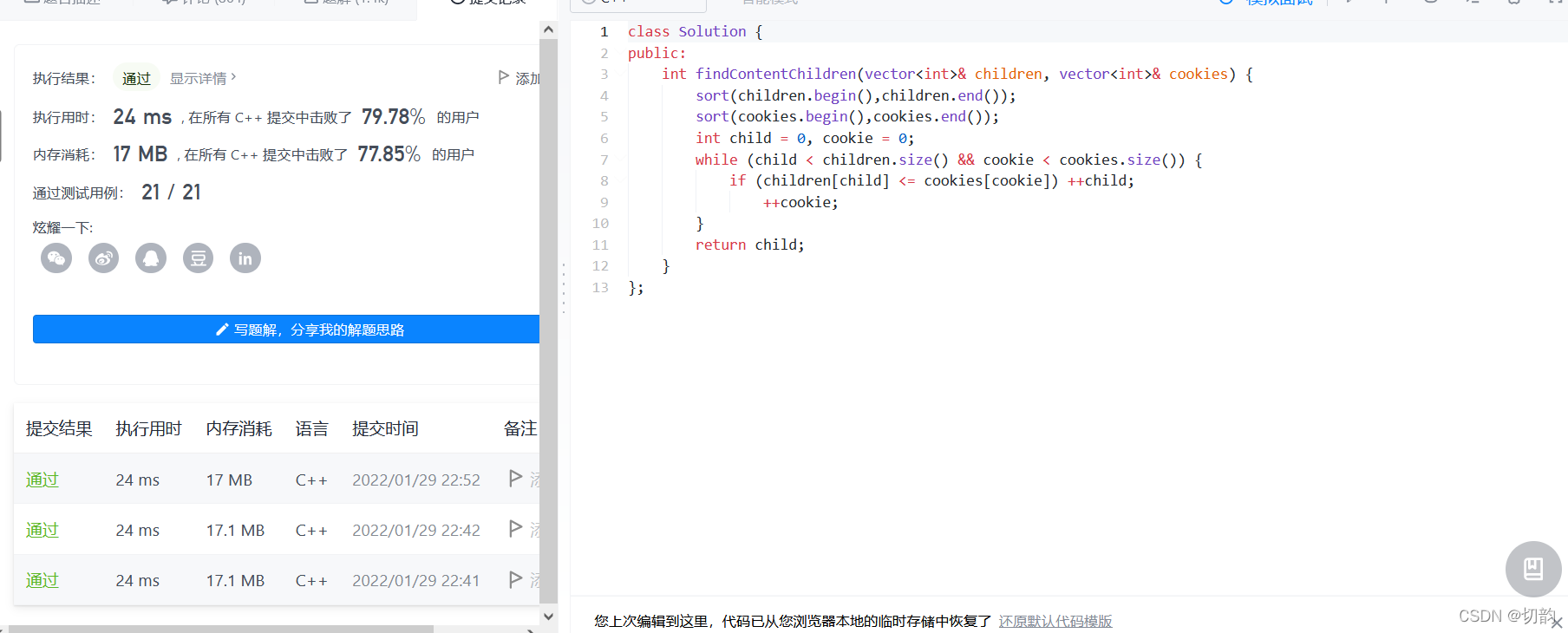Image resolution: width=1568 pixels, height=633 pixels.
Task: Click the 备注 column header
Action: [x=520, y=428]
